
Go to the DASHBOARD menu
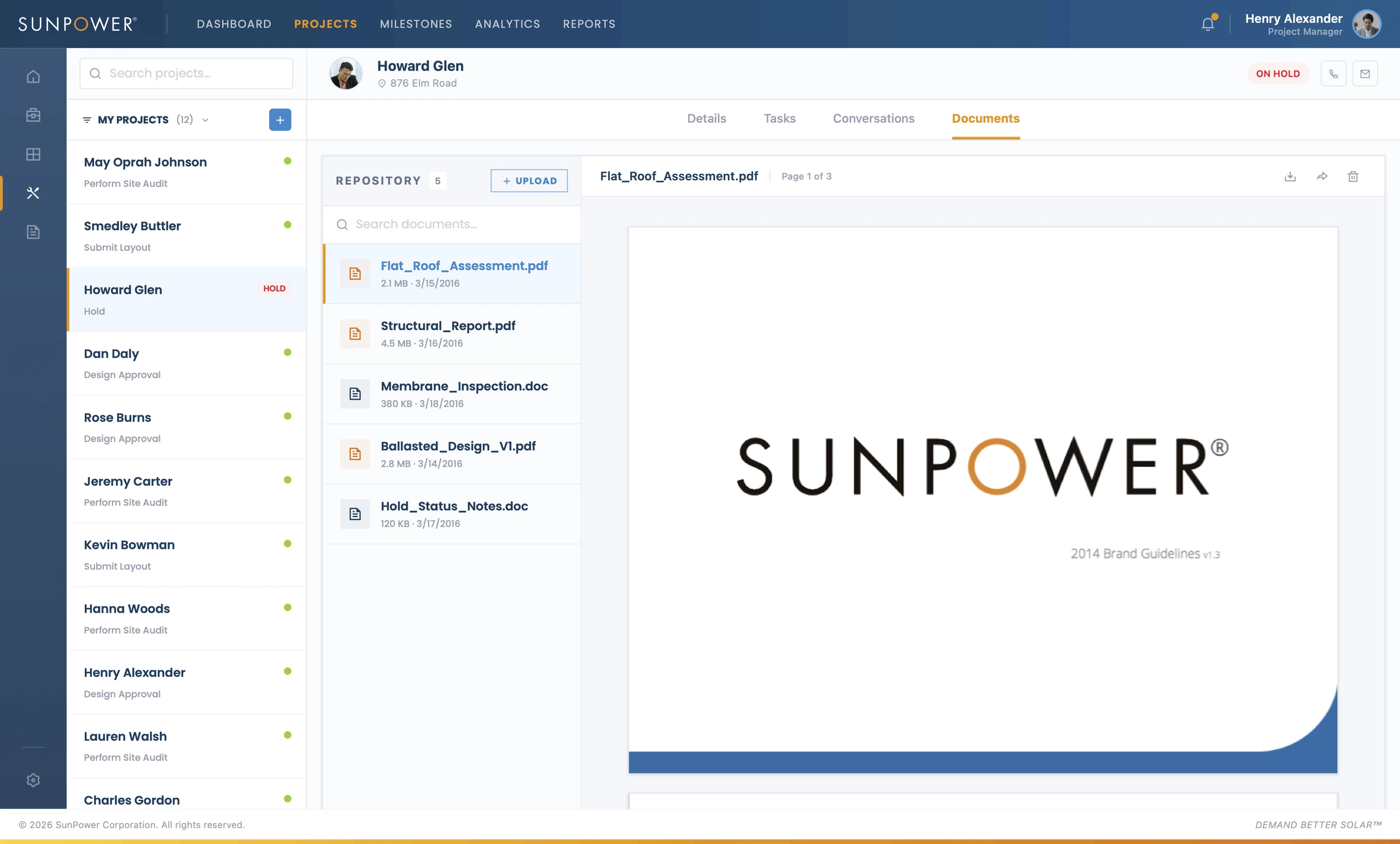234,24
